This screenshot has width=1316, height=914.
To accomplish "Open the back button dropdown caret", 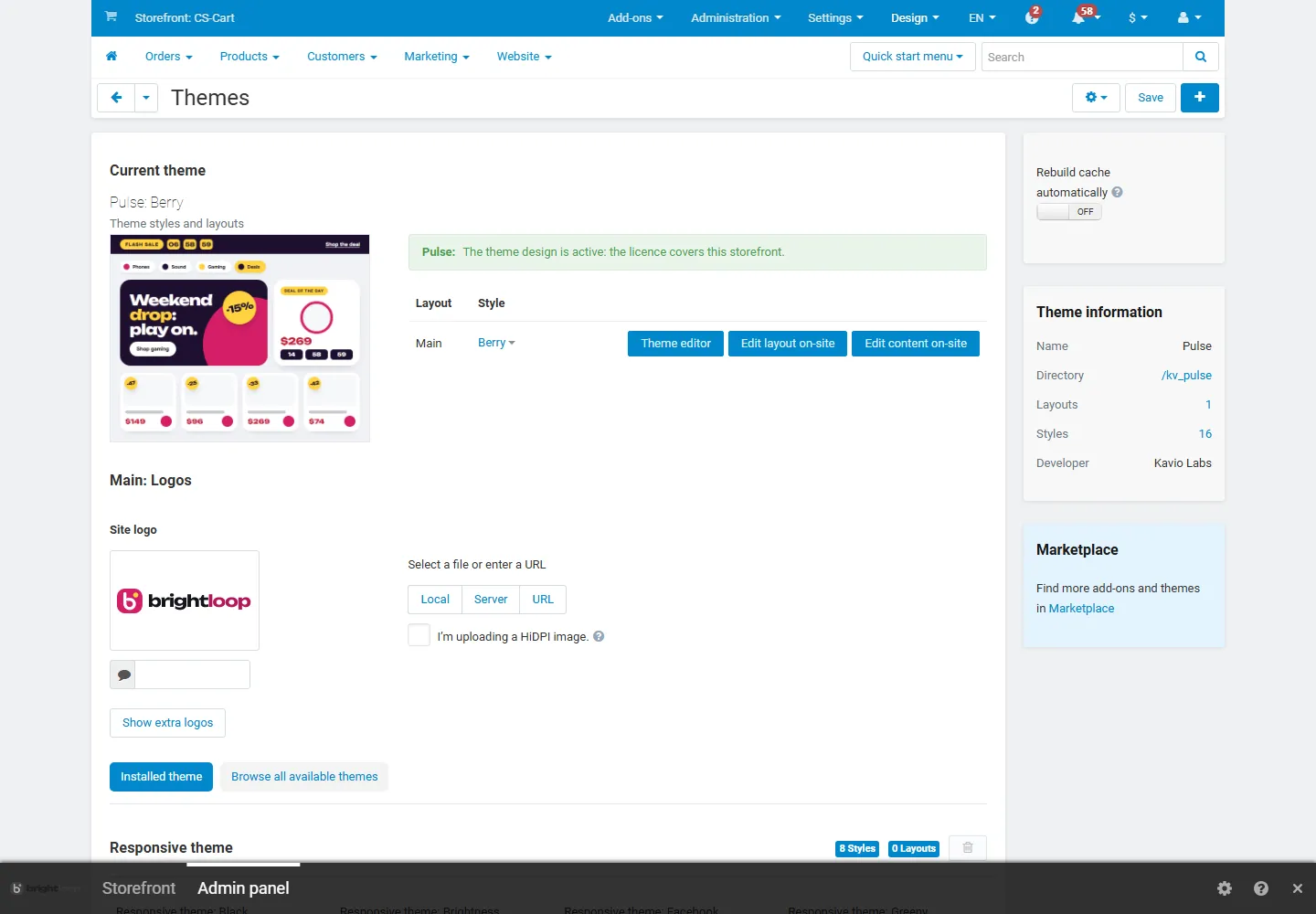I will 146,98.
